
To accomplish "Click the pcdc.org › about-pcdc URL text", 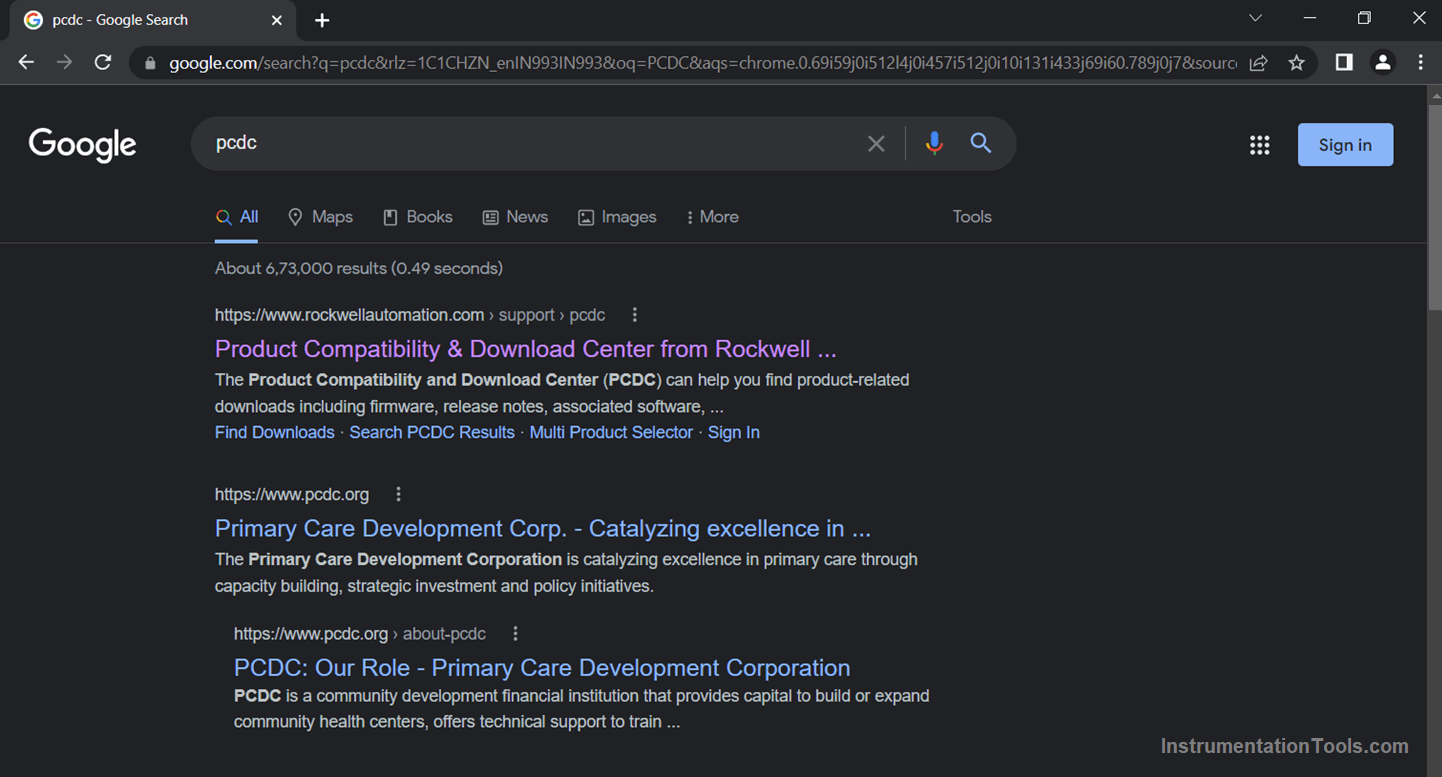I will click(x=360, y=634).
